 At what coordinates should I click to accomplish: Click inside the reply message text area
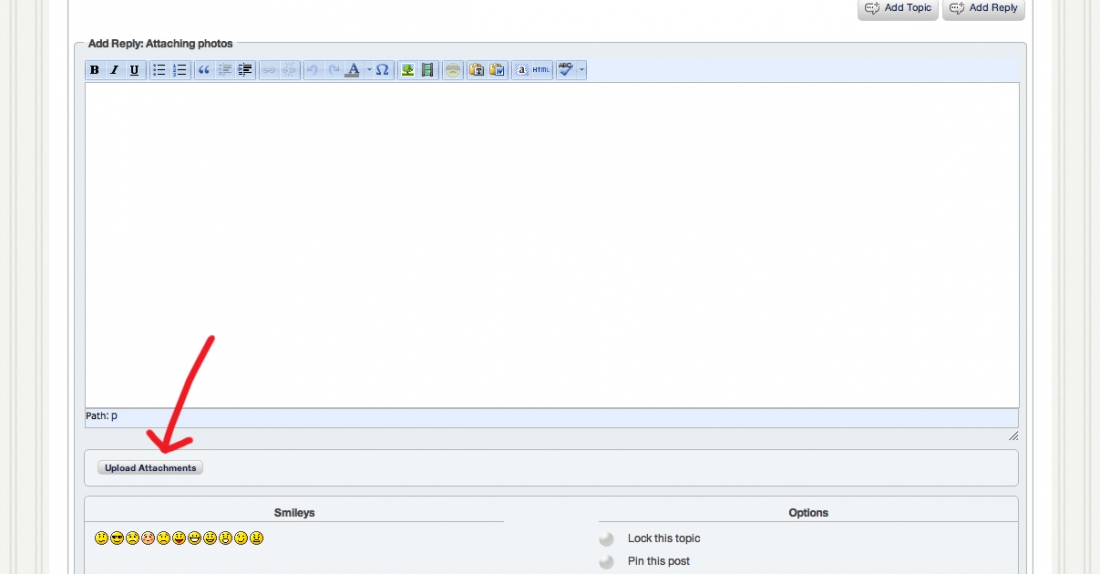tap(552, 245)
